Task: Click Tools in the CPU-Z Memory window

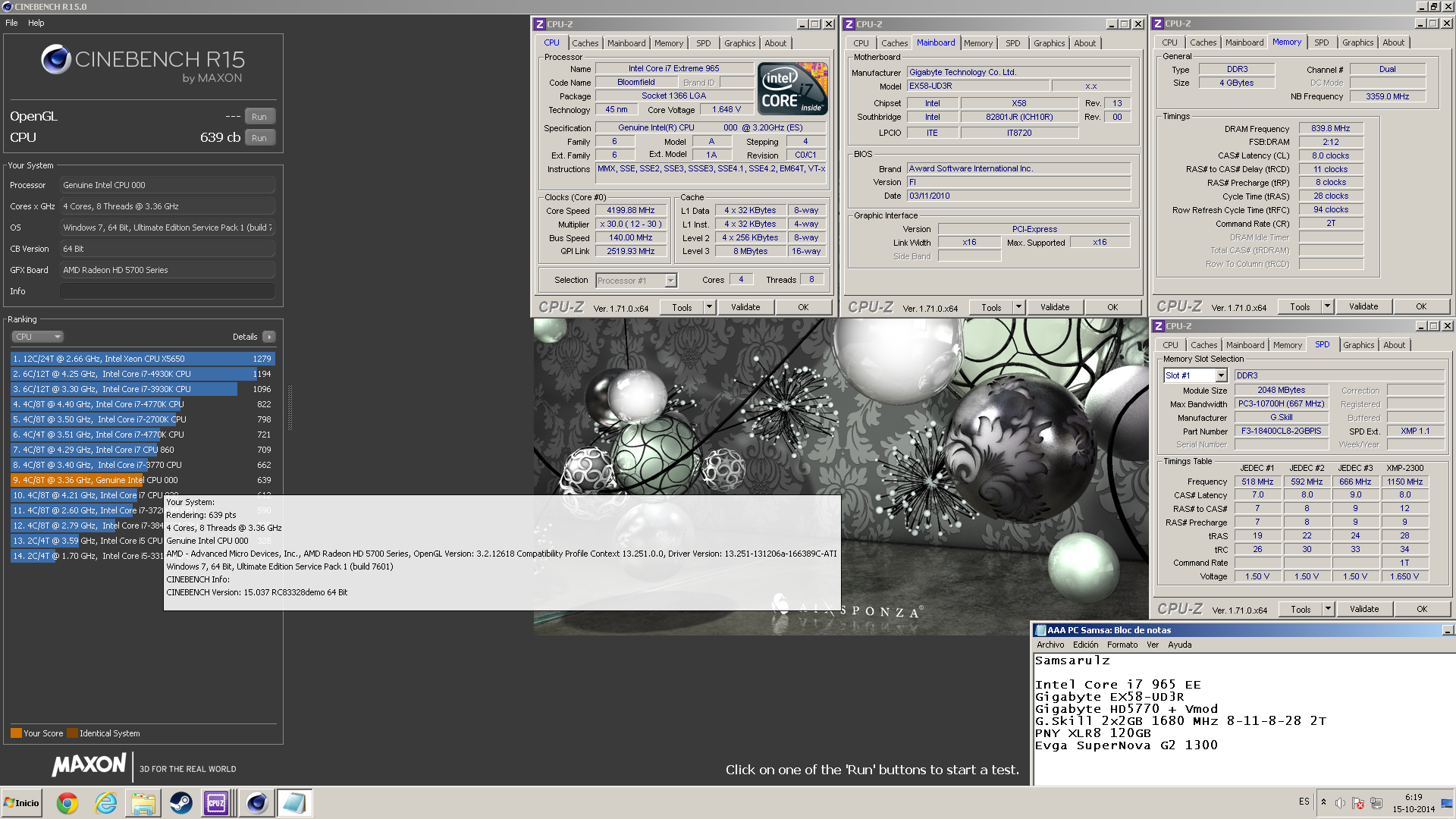Action: tap(1300, 306)
